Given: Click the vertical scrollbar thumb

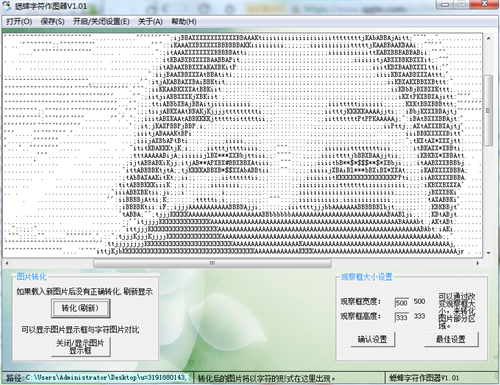Looking at the screenshot, I should click(488, 110).
